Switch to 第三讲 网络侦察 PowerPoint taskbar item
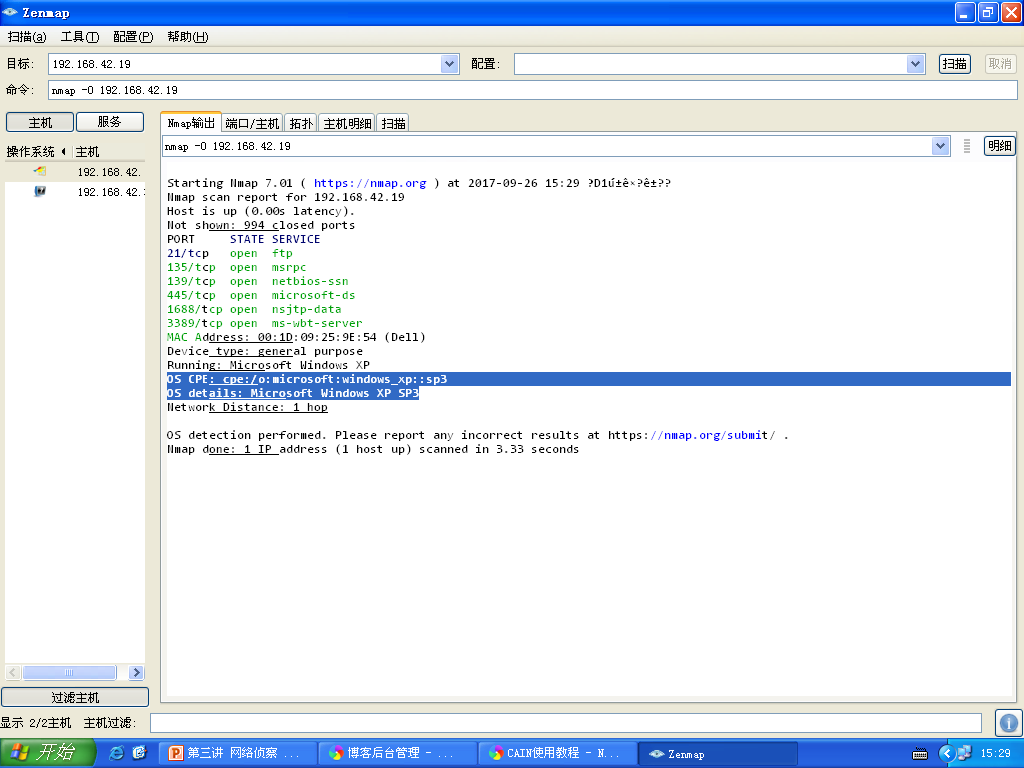1024x768 pixels. point(238,754)
